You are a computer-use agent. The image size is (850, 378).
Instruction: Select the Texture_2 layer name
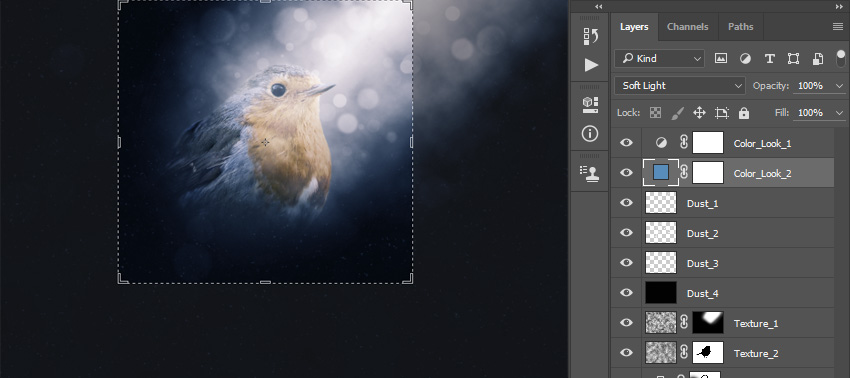pos(756,354)
